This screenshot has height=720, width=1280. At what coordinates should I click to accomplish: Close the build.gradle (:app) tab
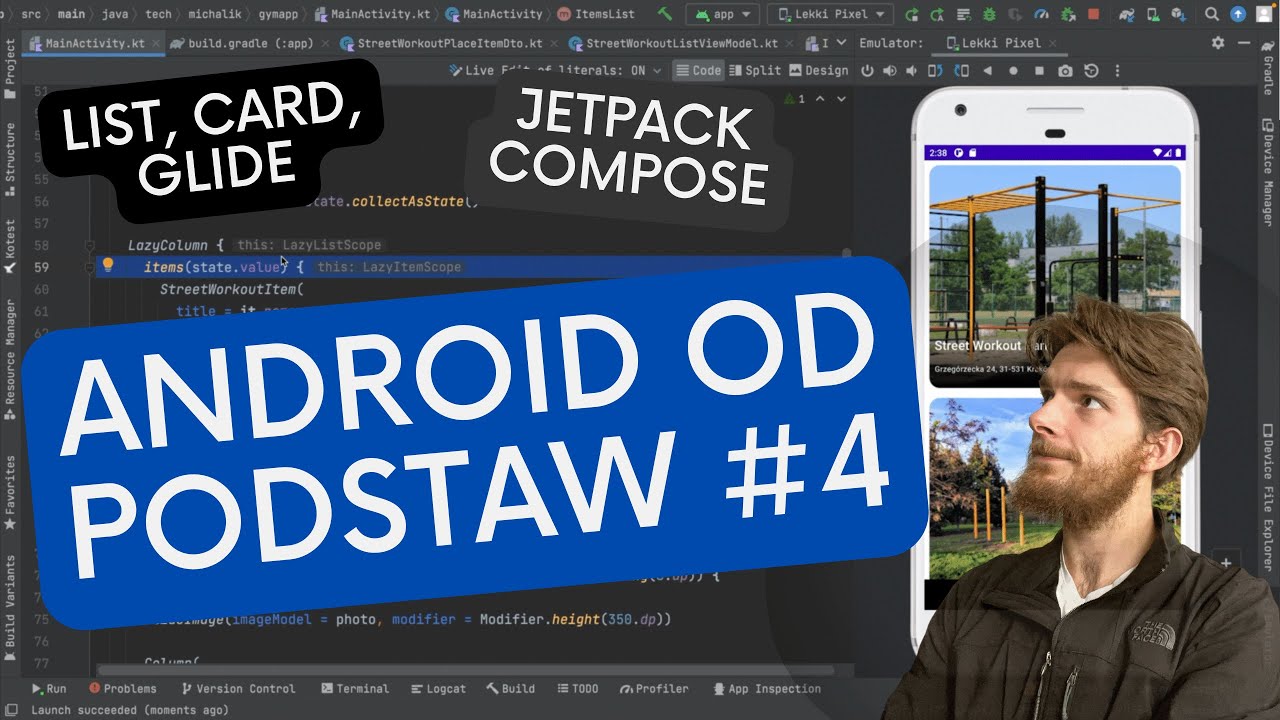tap(323, 44)
